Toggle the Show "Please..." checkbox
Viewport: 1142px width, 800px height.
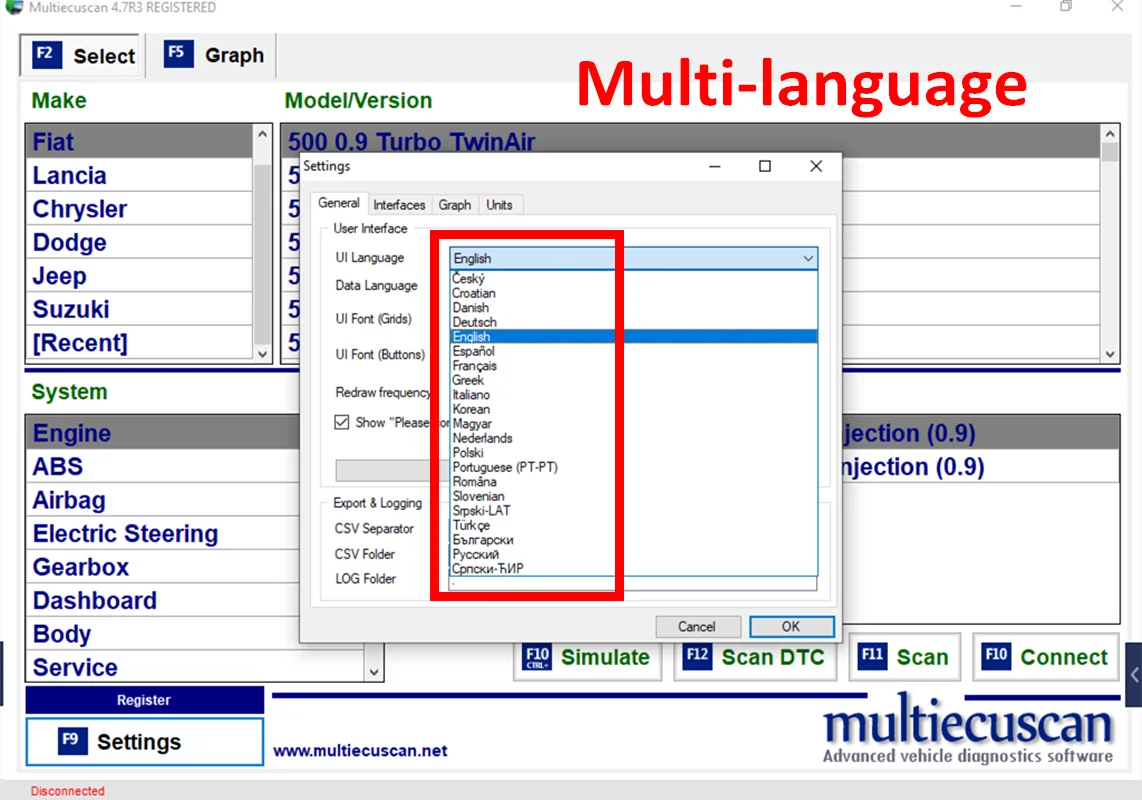(342, 422)
